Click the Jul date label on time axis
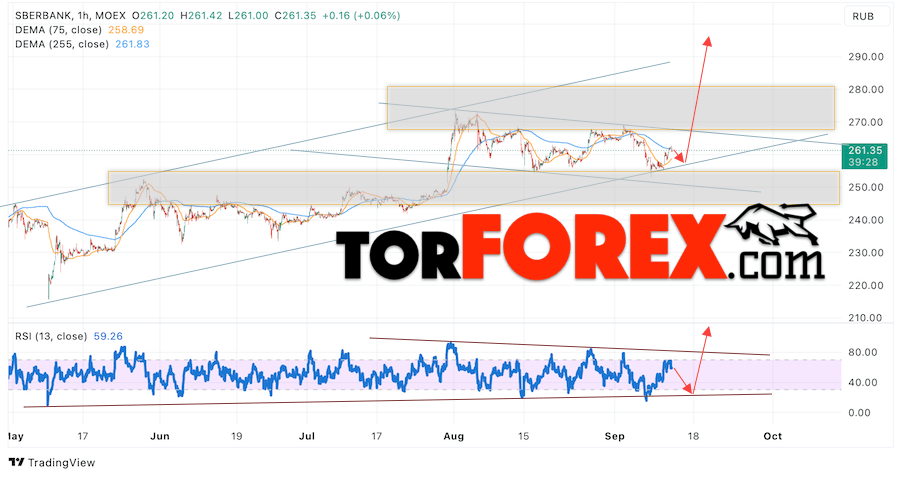This screenshot has height=477, width=902. tap(307, 436)
